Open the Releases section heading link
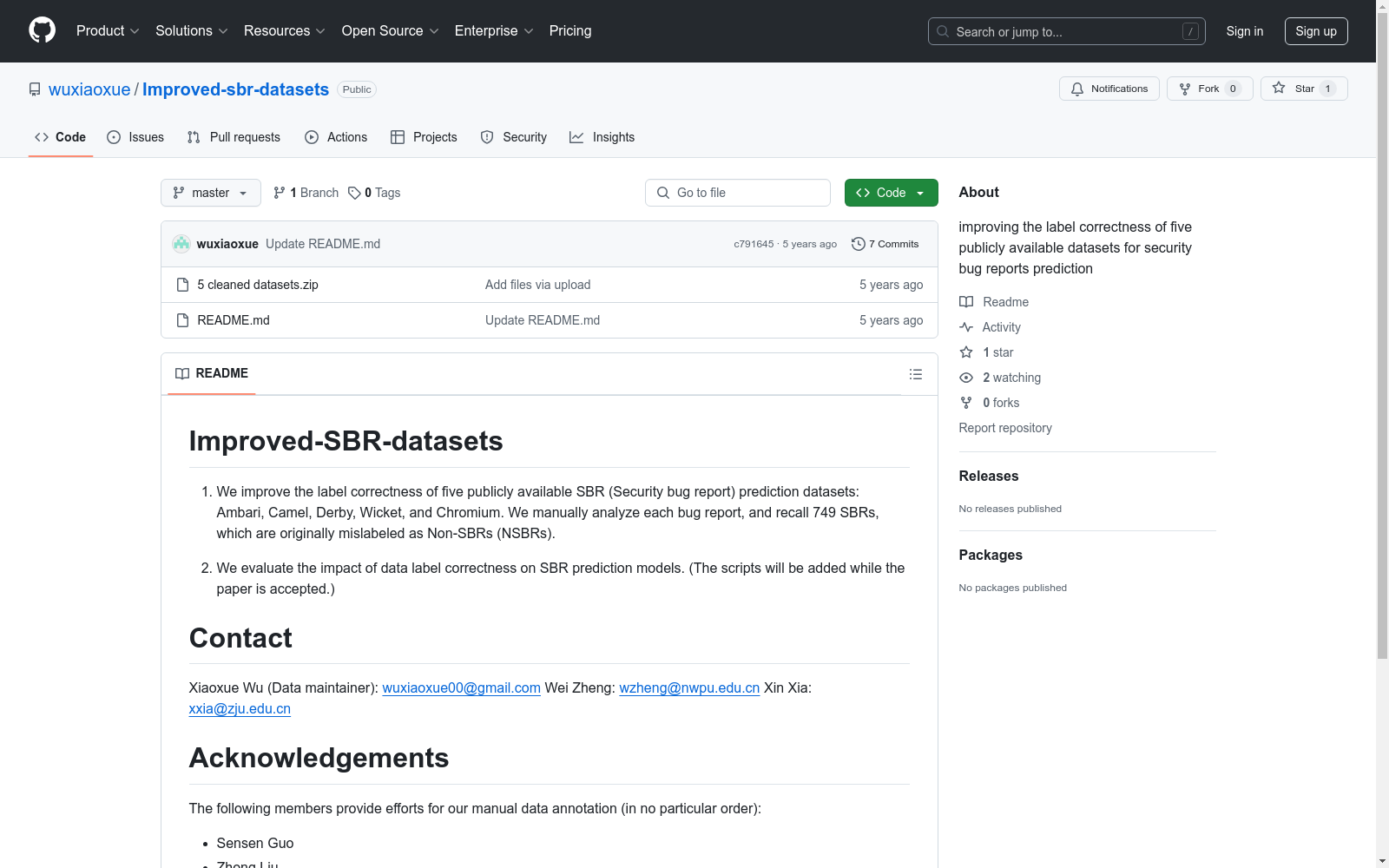Image resolution: width=1389 pixels, height=868 pixels. (x=989, y=476)
